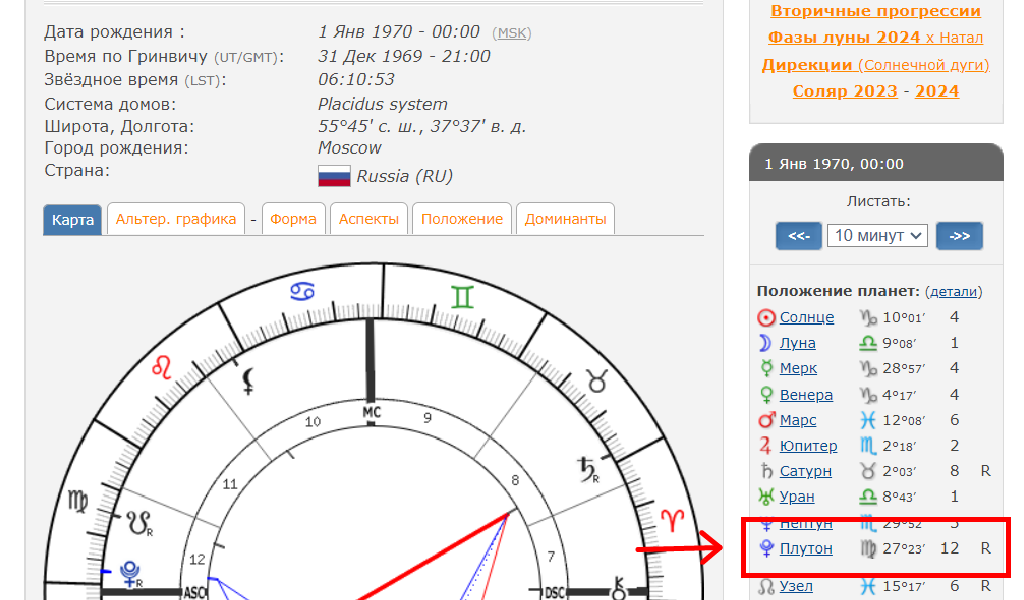The height and width of the screenshot is (600, 1024).
Task: Click the Moon crescent icon beside Луна
Action: (x=765, y=343)
